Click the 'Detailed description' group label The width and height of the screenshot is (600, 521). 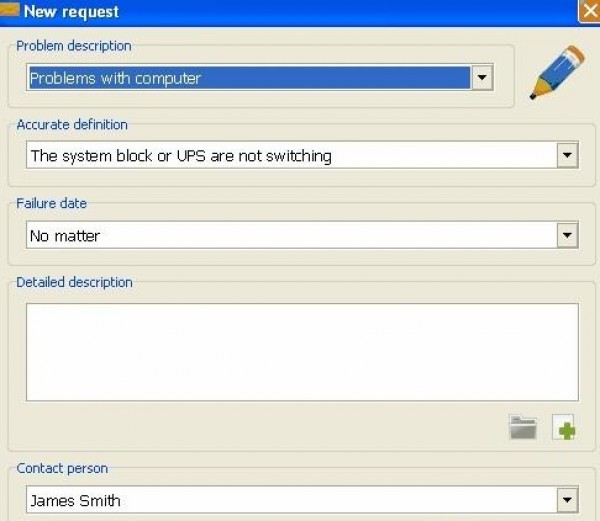75,282
